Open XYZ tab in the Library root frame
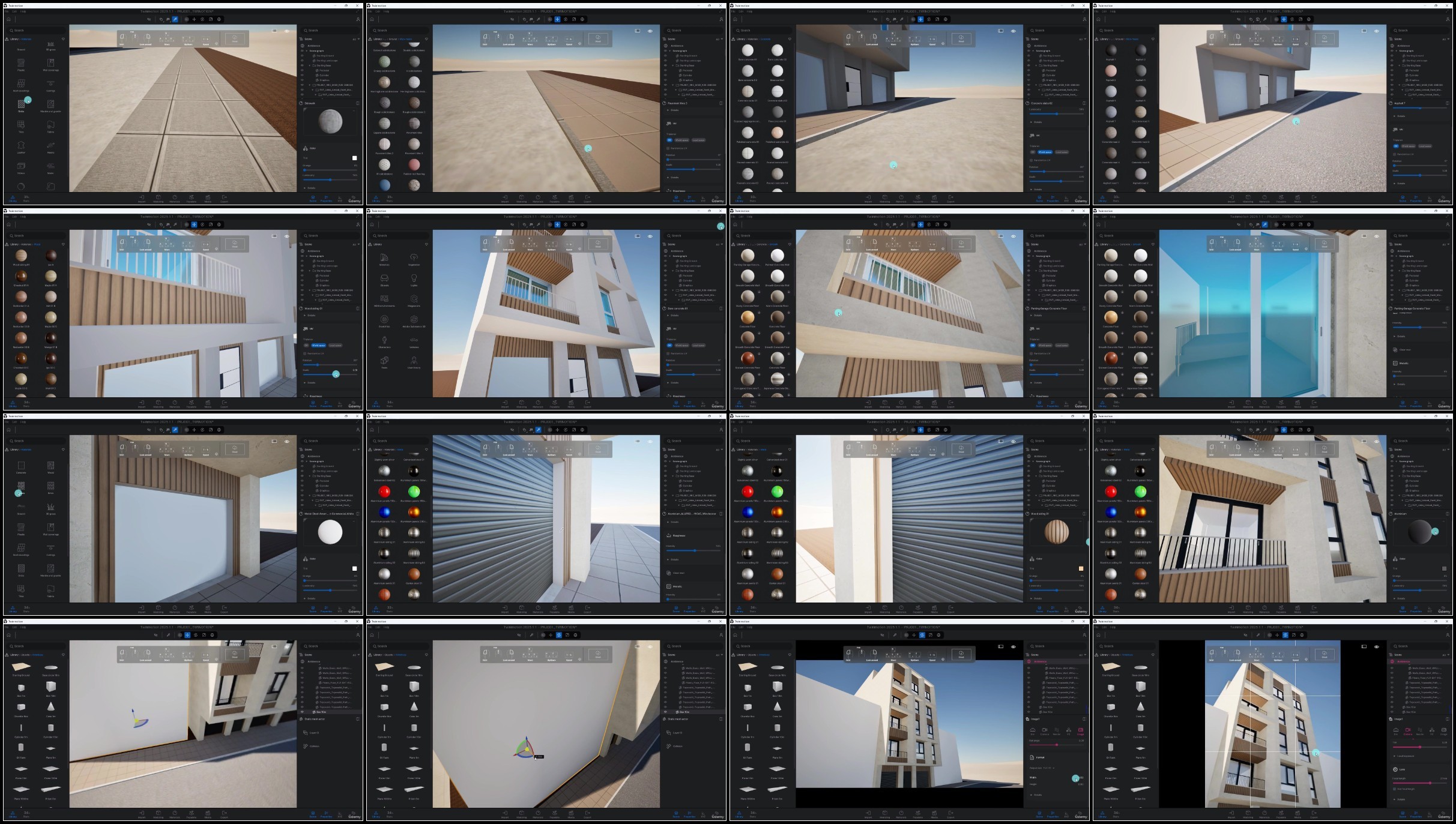The width and height of the screenshot is (1456, 824). tap(703, 403)
